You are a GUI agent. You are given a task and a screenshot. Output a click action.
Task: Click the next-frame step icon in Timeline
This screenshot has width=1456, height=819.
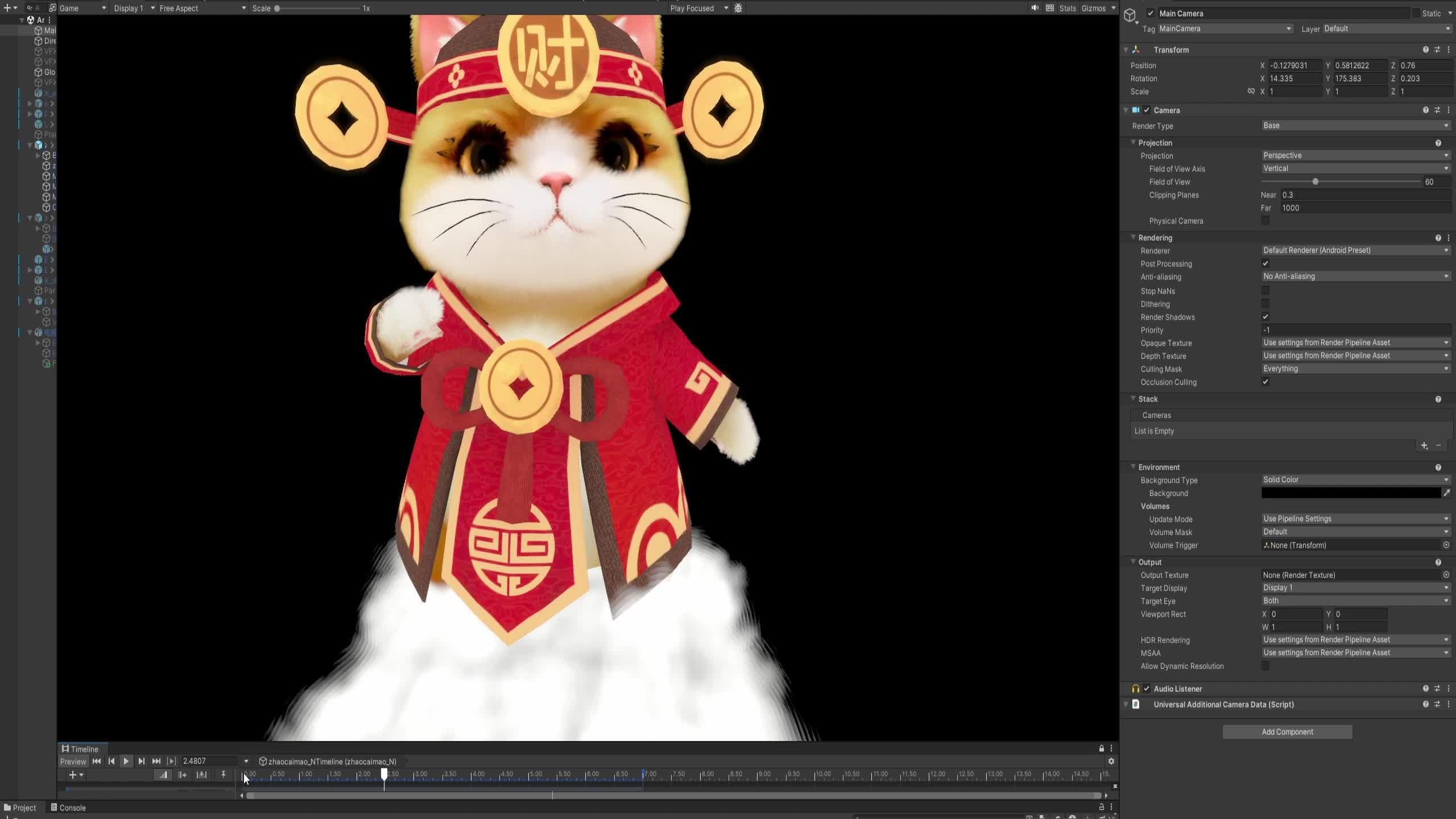tap(140, 761)
